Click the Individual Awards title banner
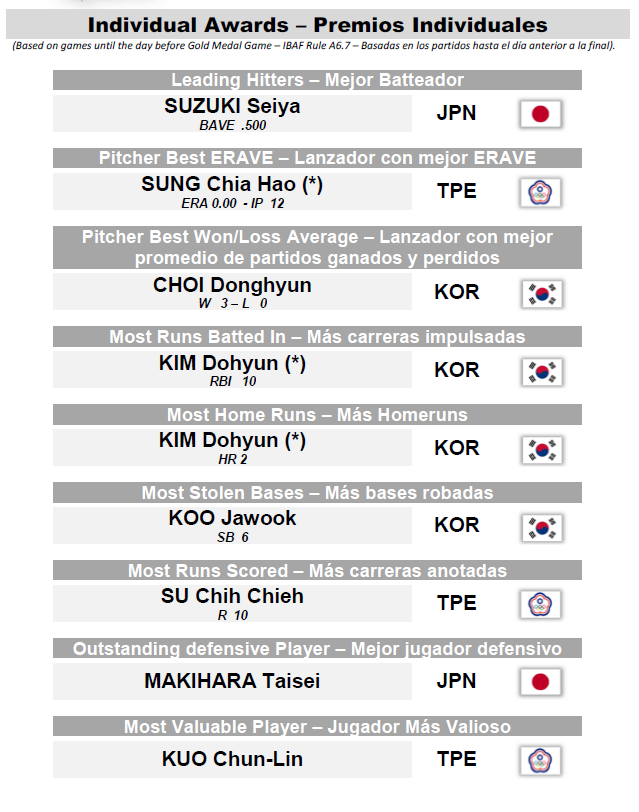This screenshot has width=639, height=812. (x=317, y=25)
